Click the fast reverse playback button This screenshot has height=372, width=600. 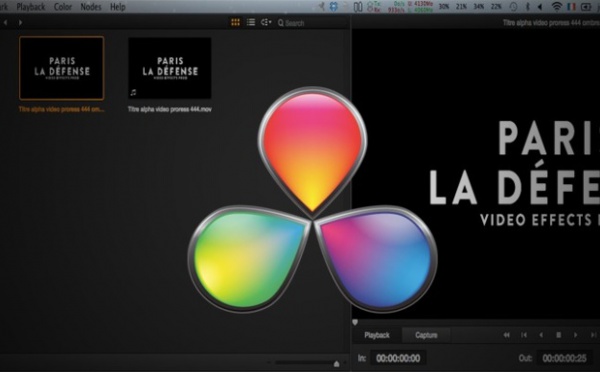(506, 335)
